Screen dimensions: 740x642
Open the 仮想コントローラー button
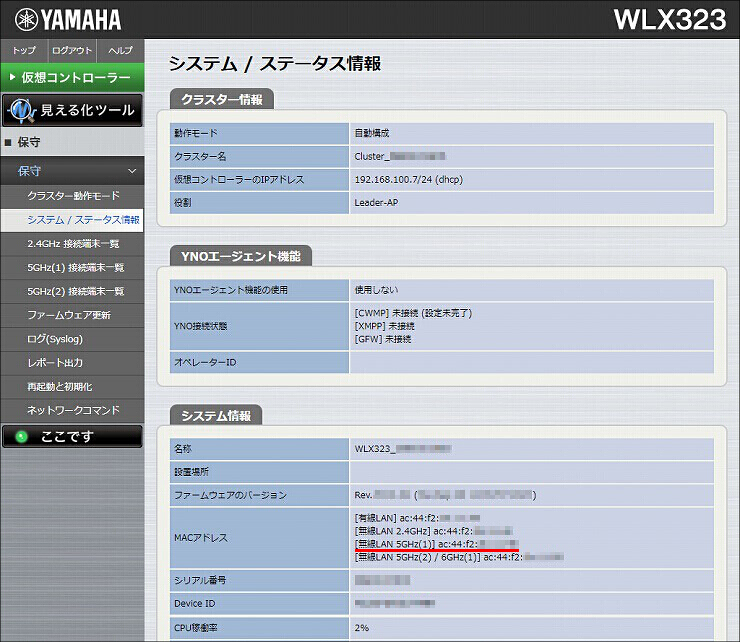point(73,77)
